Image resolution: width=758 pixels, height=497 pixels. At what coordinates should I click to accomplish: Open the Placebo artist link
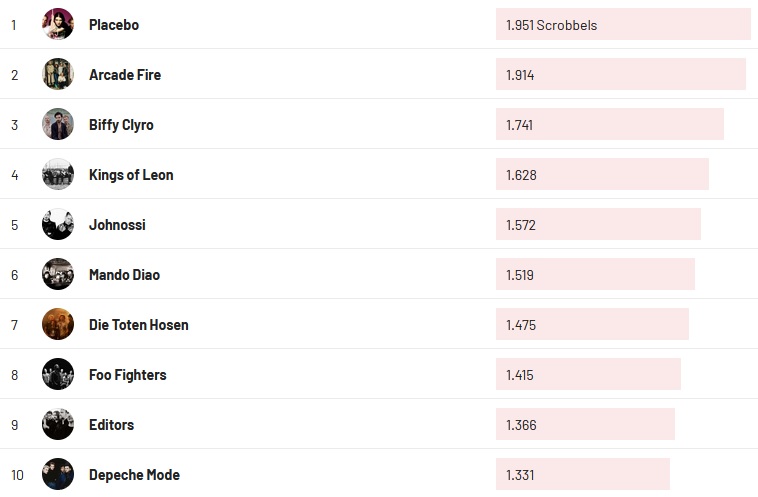pos(114,25)
